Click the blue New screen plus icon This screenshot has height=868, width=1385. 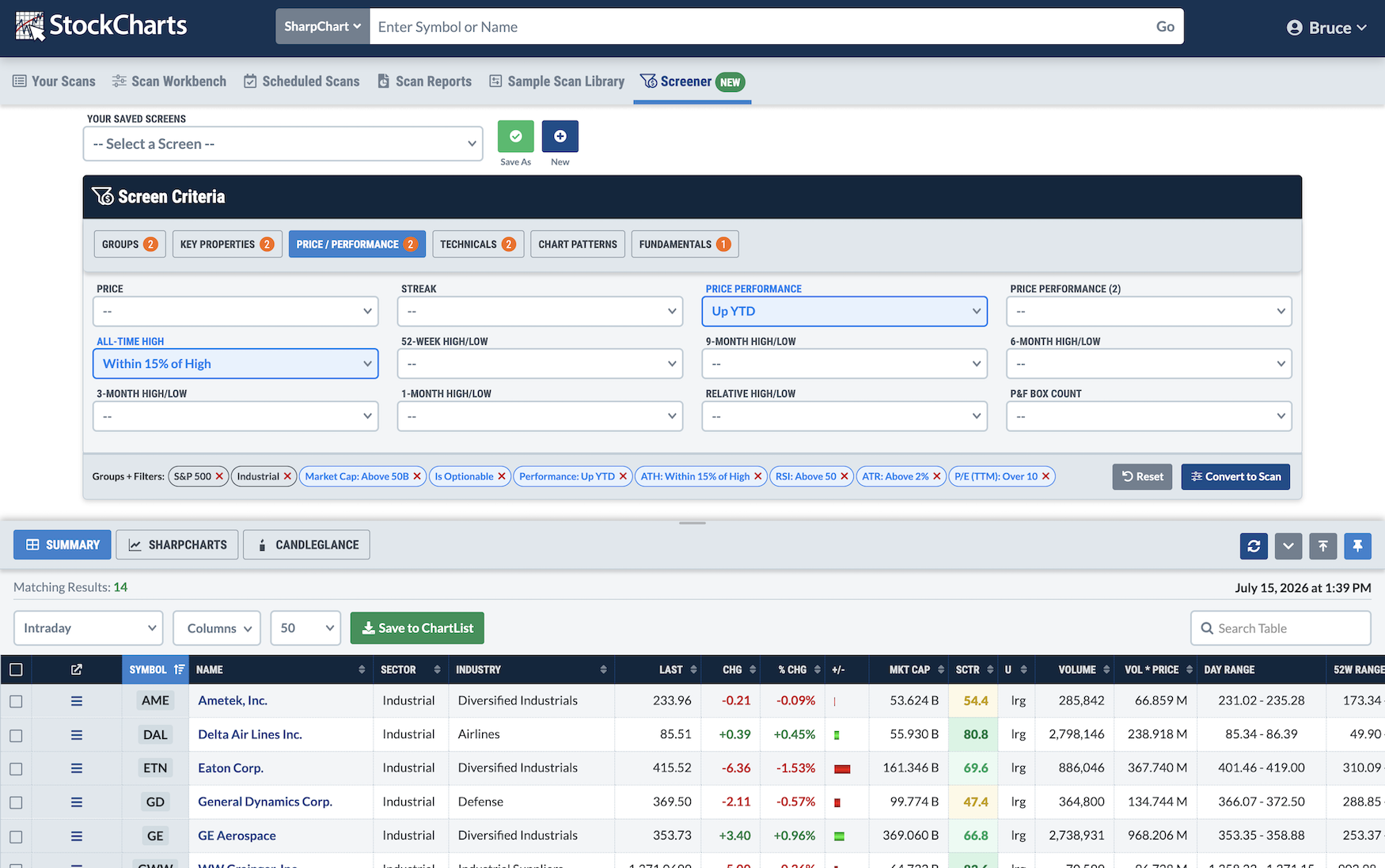[560, 136]
